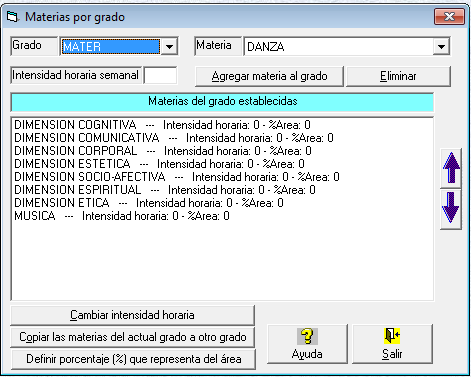Select DIMENSION ETICA row

[x=222, y=203]
